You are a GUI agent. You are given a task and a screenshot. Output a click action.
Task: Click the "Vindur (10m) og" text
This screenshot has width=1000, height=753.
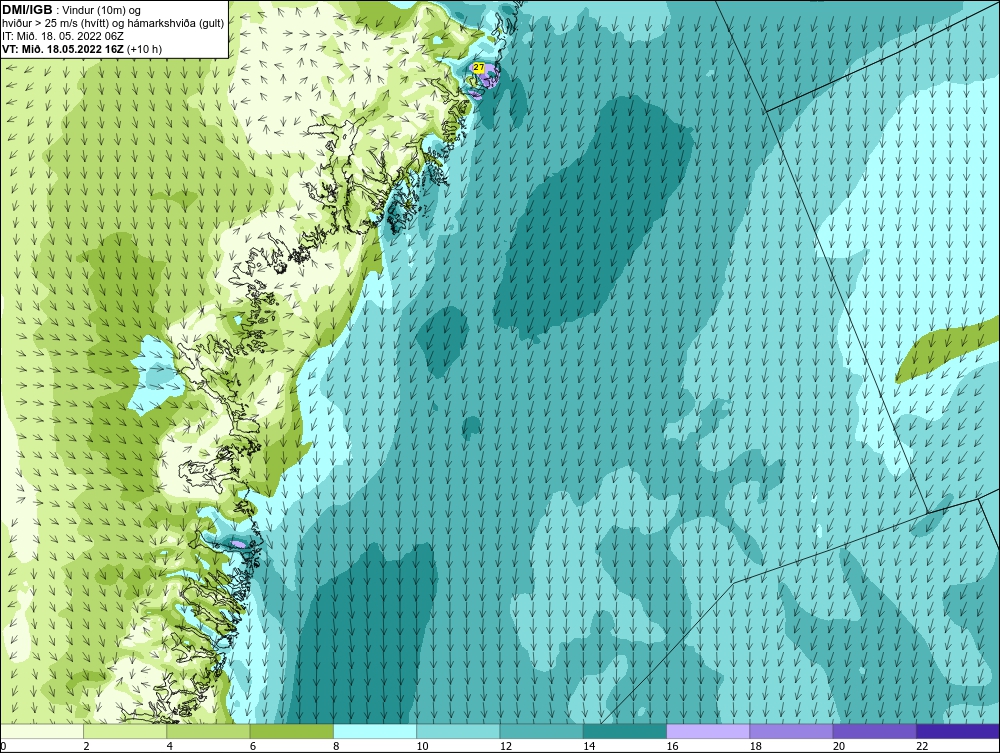pyautogui.click(x=103, y=10)
